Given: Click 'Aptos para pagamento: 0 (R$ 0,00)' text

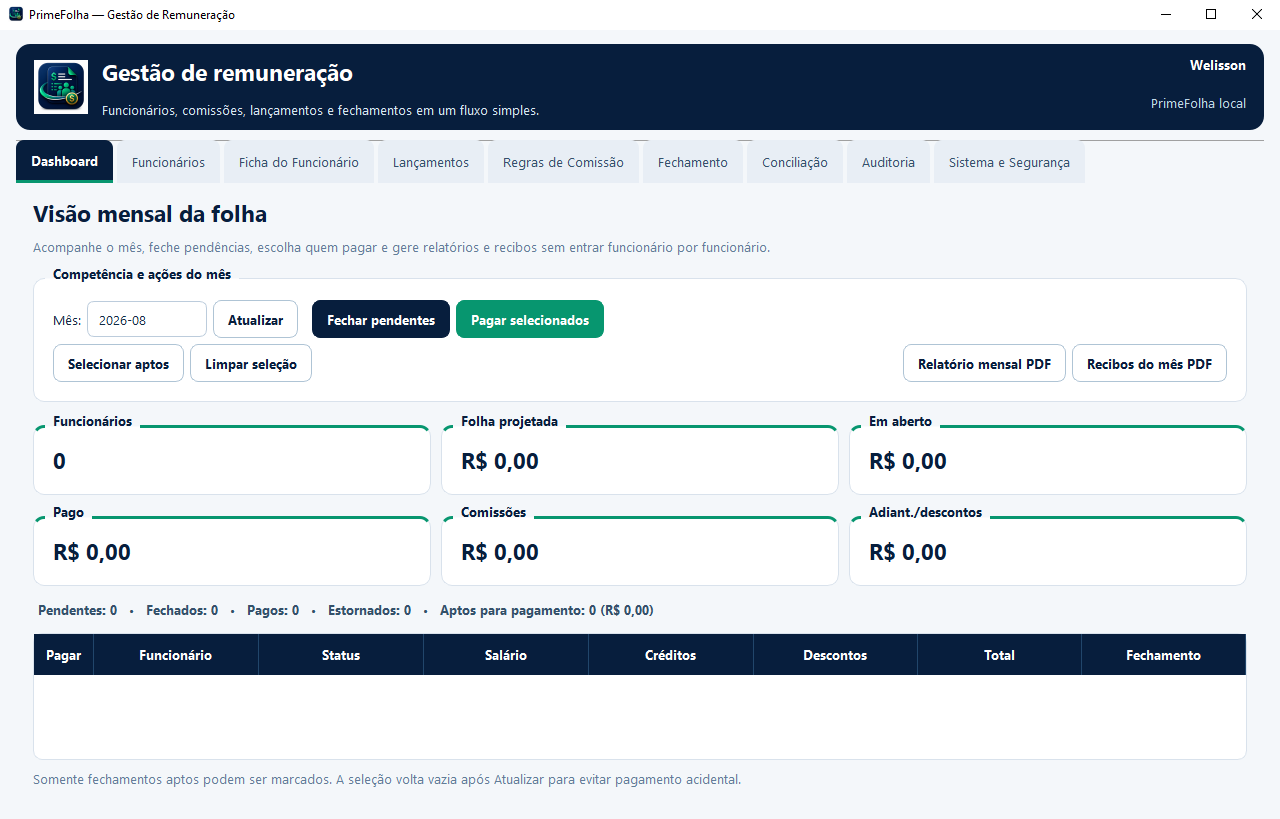Looking at the screenshot, I should coord(547,610).
